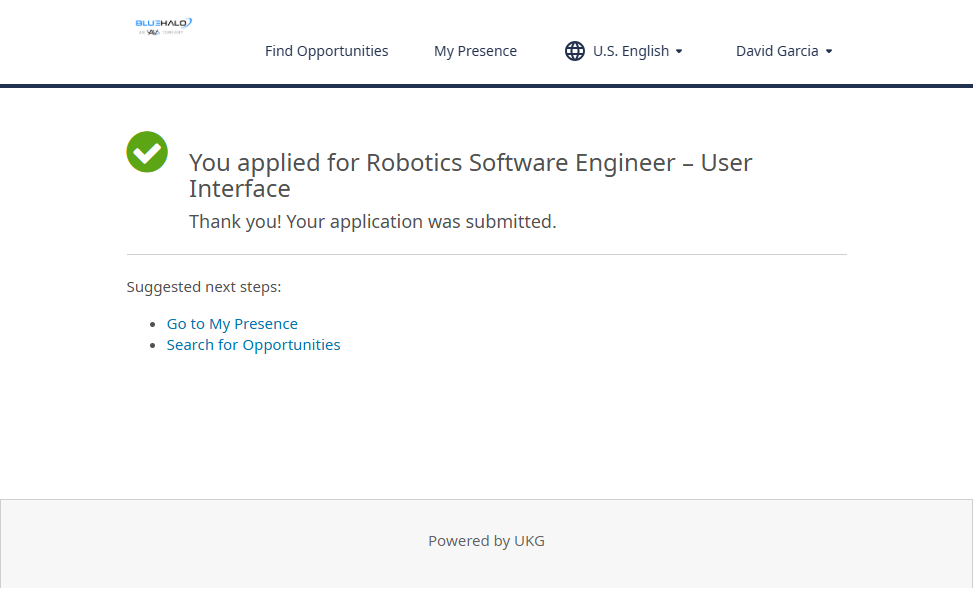
Task: Click the globe language icon
Action: [575, 51]
